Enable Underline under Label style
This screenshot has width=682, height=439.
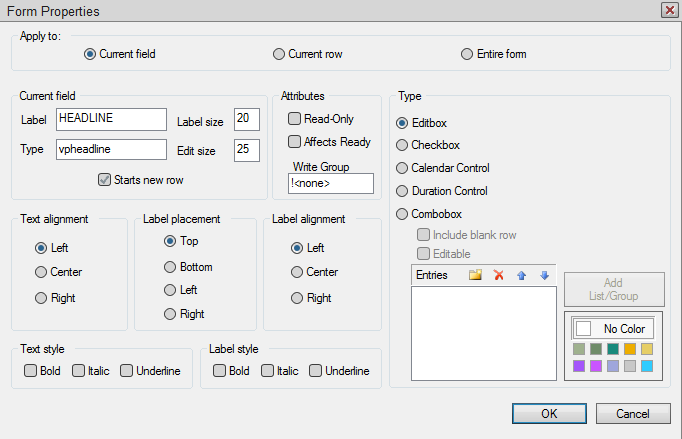pyautogui.click(x=316, y=371)
